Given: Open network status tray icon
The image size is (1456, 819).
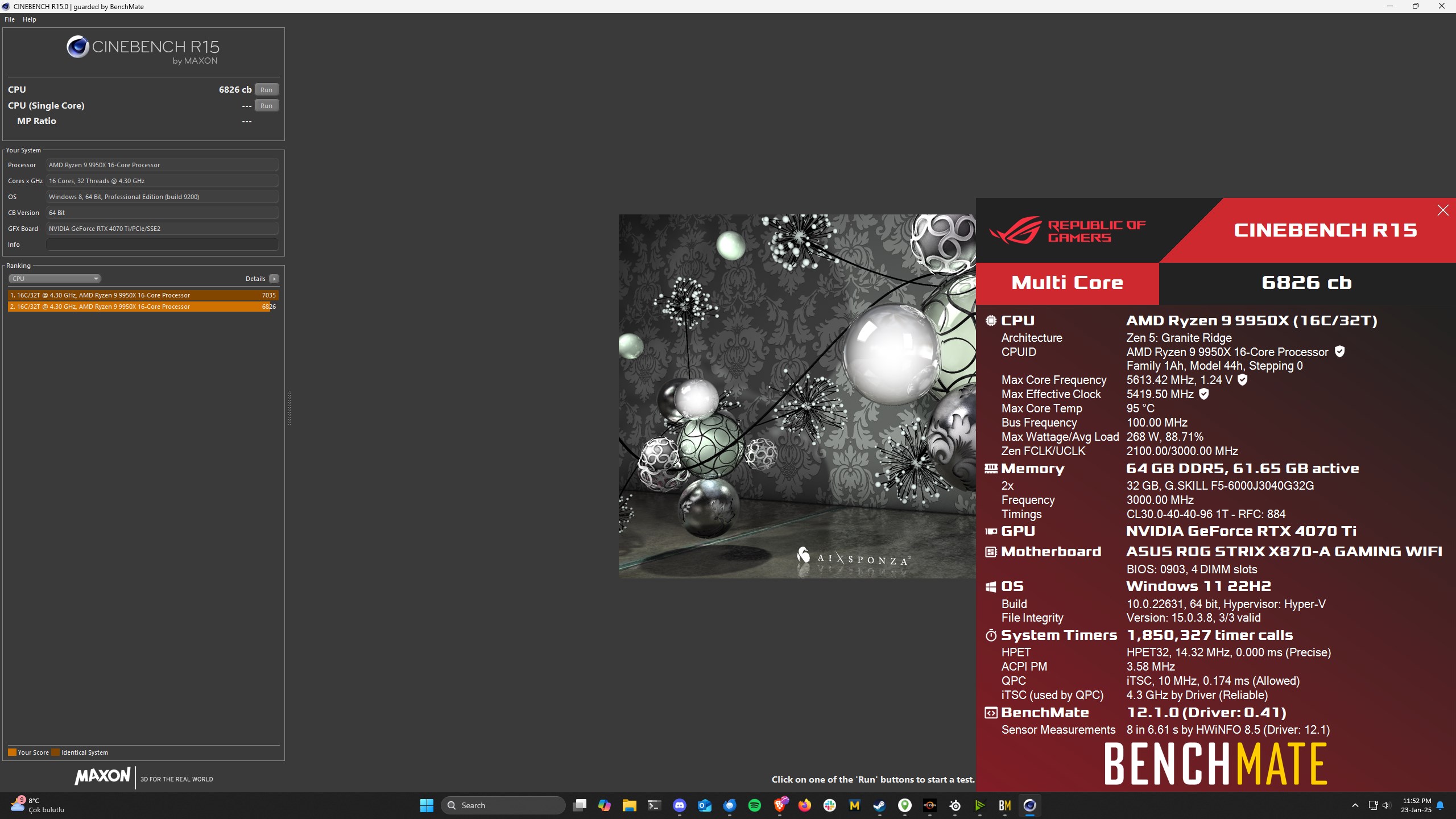Looking at the screenshot, I should click(1373, 805).
